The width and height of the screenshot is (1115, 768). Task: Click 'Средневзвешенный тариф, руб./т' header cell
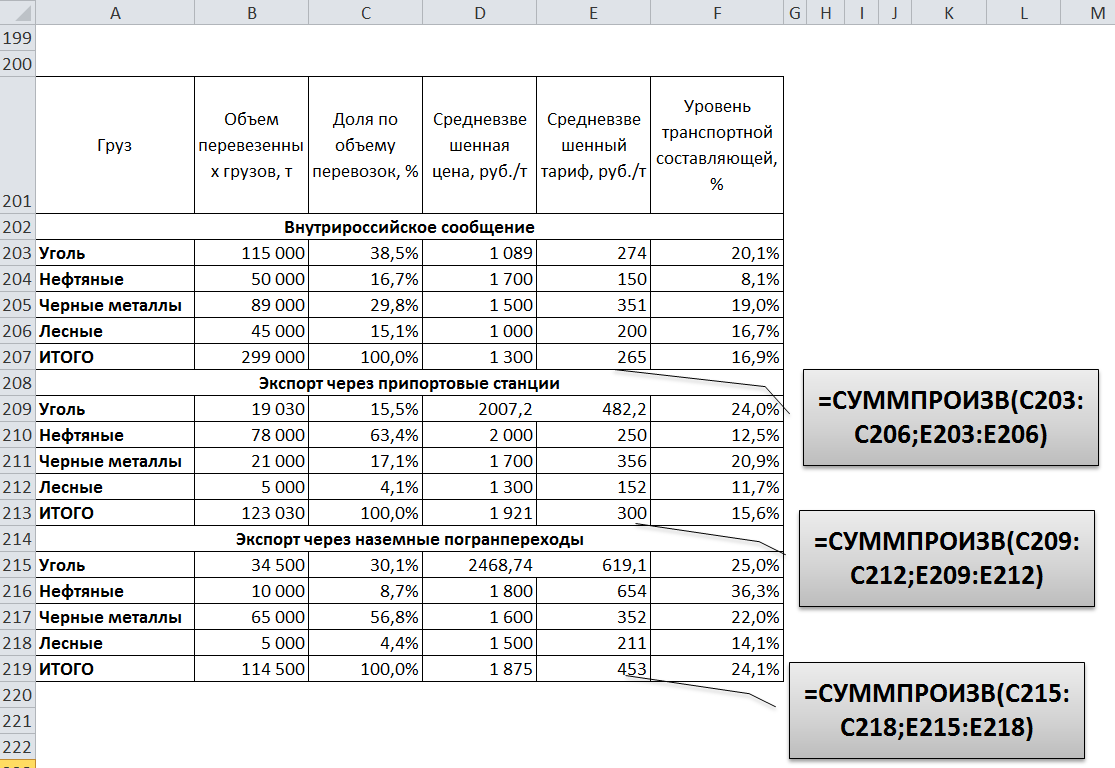click(x=594, y=145)
